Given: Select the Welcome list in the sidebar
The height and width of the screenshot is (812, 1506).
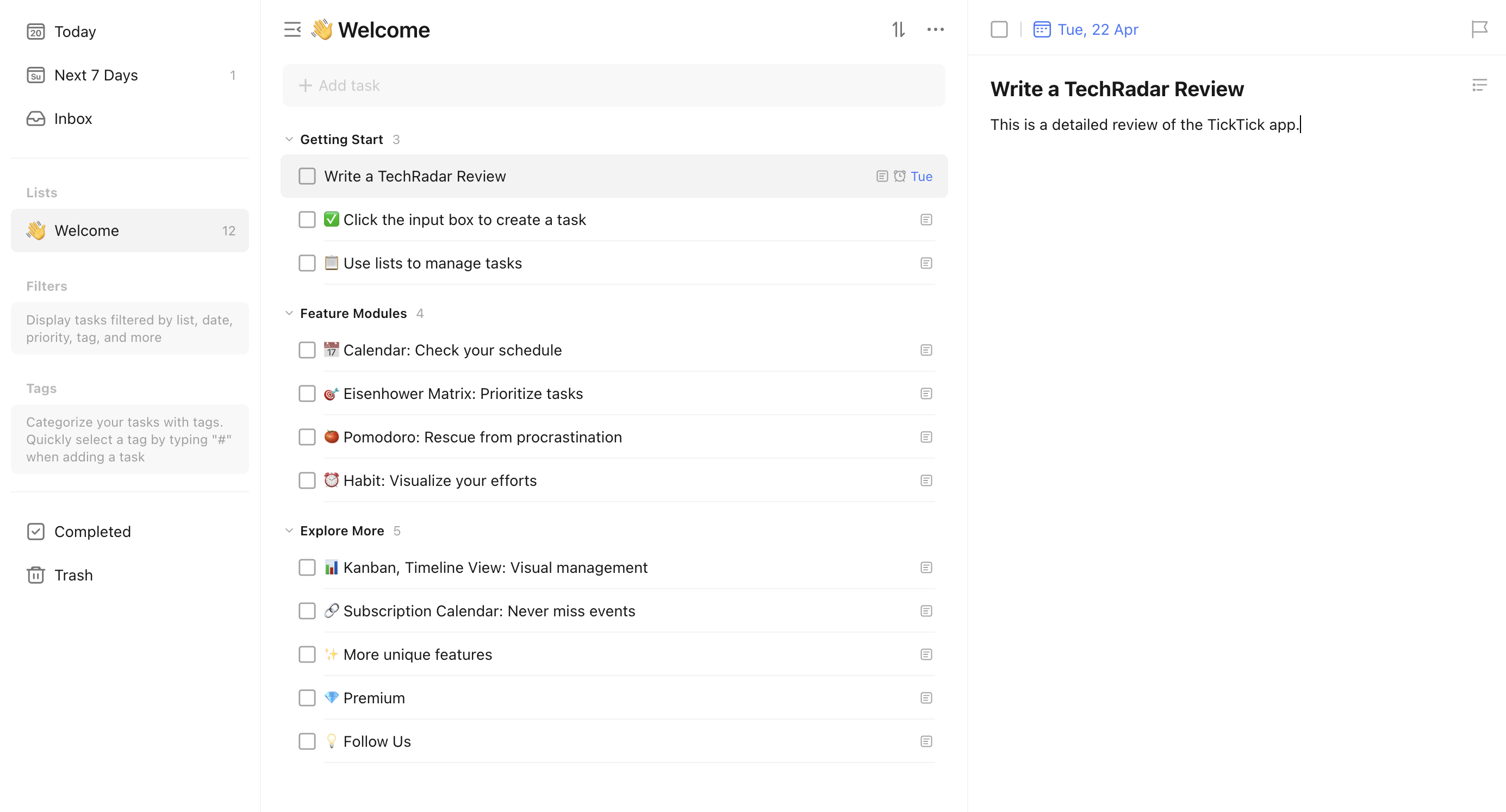Looking at the screenshot, I should pyautogui.click(x=130, y=230).
